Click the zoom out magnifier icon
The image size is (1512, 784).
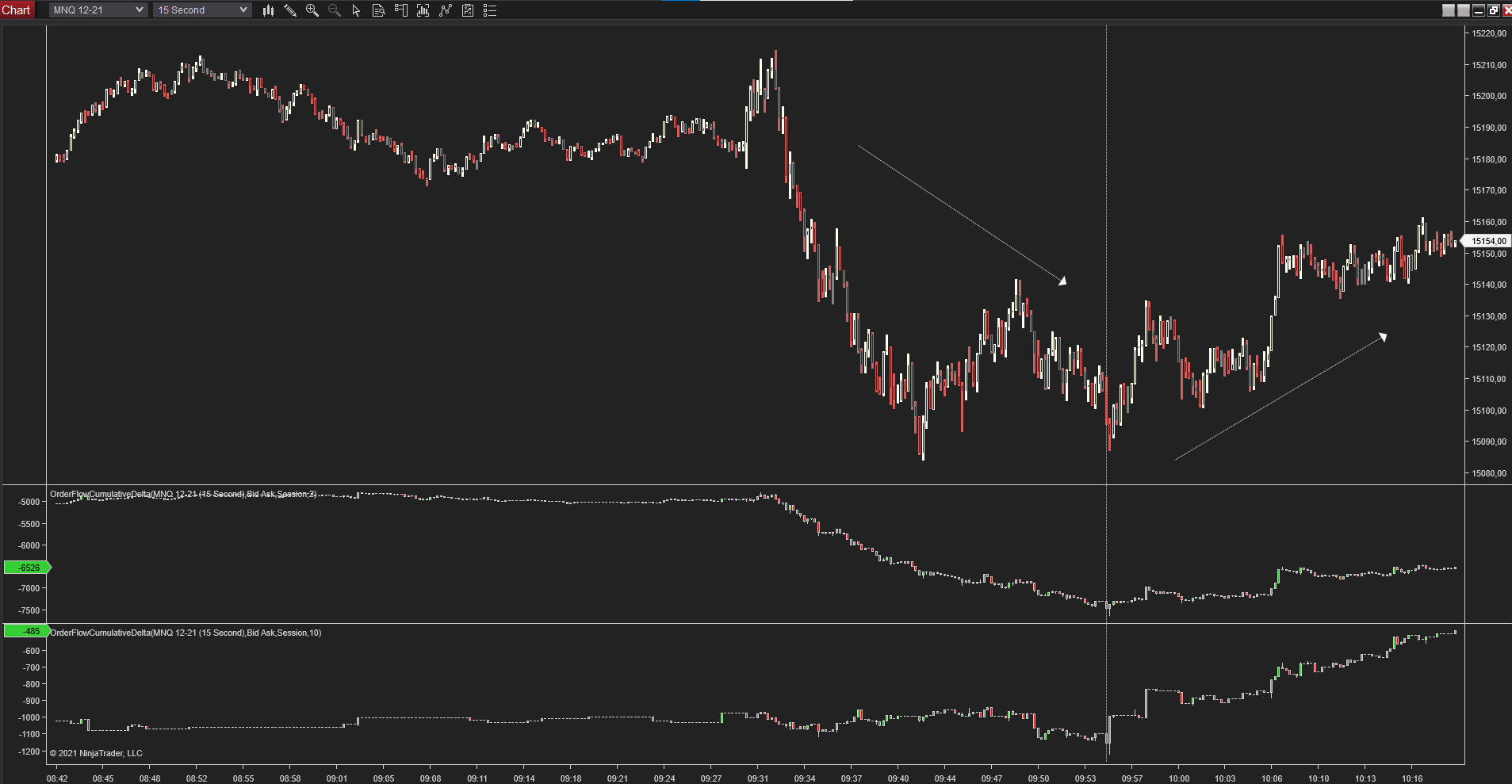click(x=335, y=10)
